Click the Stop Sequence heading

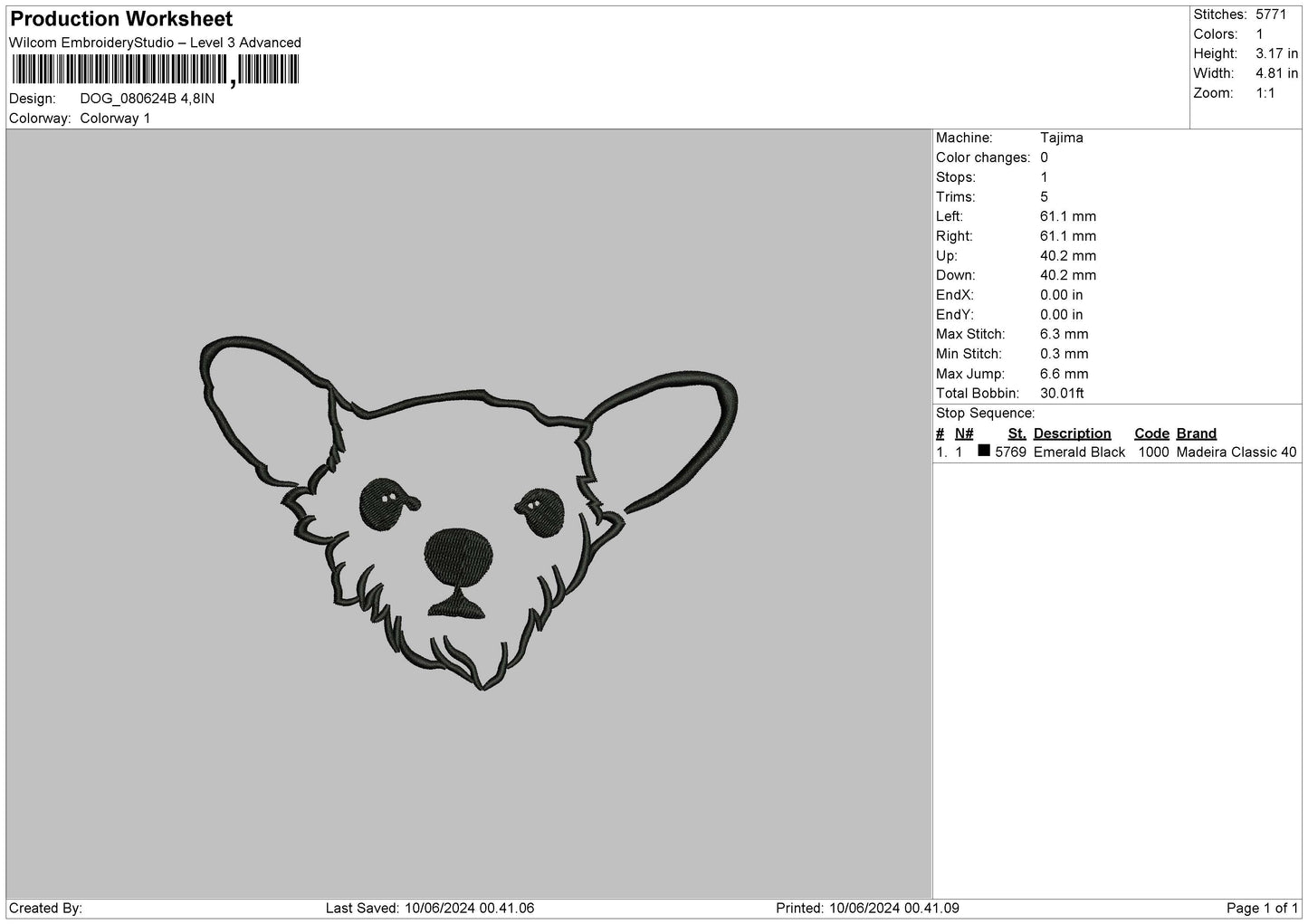(985, 414)
